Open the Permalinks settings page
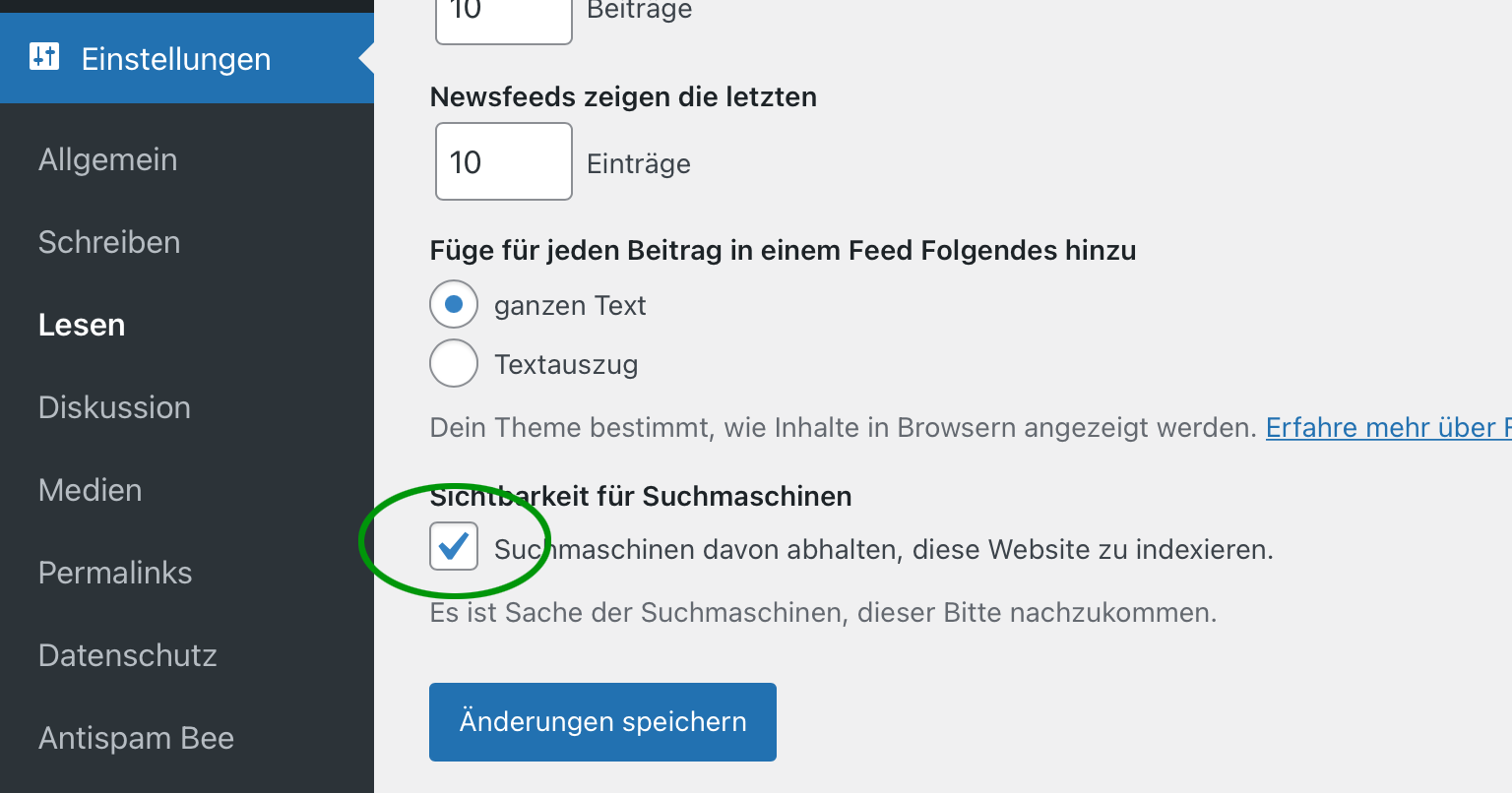Screen dimensions: 1512x793 pyautogui.click(x=115, y=573)
